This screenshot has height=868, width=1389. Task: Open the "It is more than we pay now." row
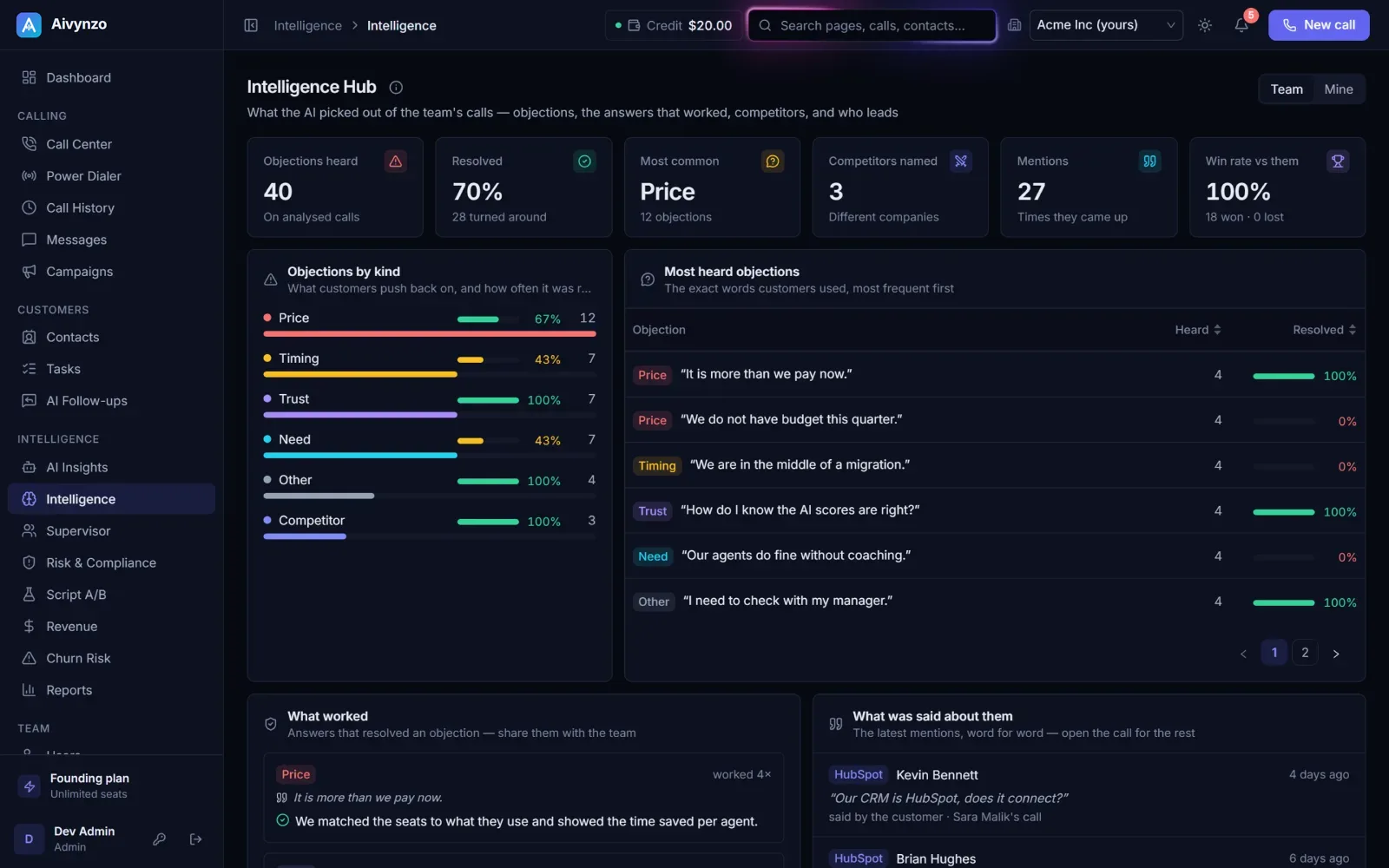click(995, 375)
